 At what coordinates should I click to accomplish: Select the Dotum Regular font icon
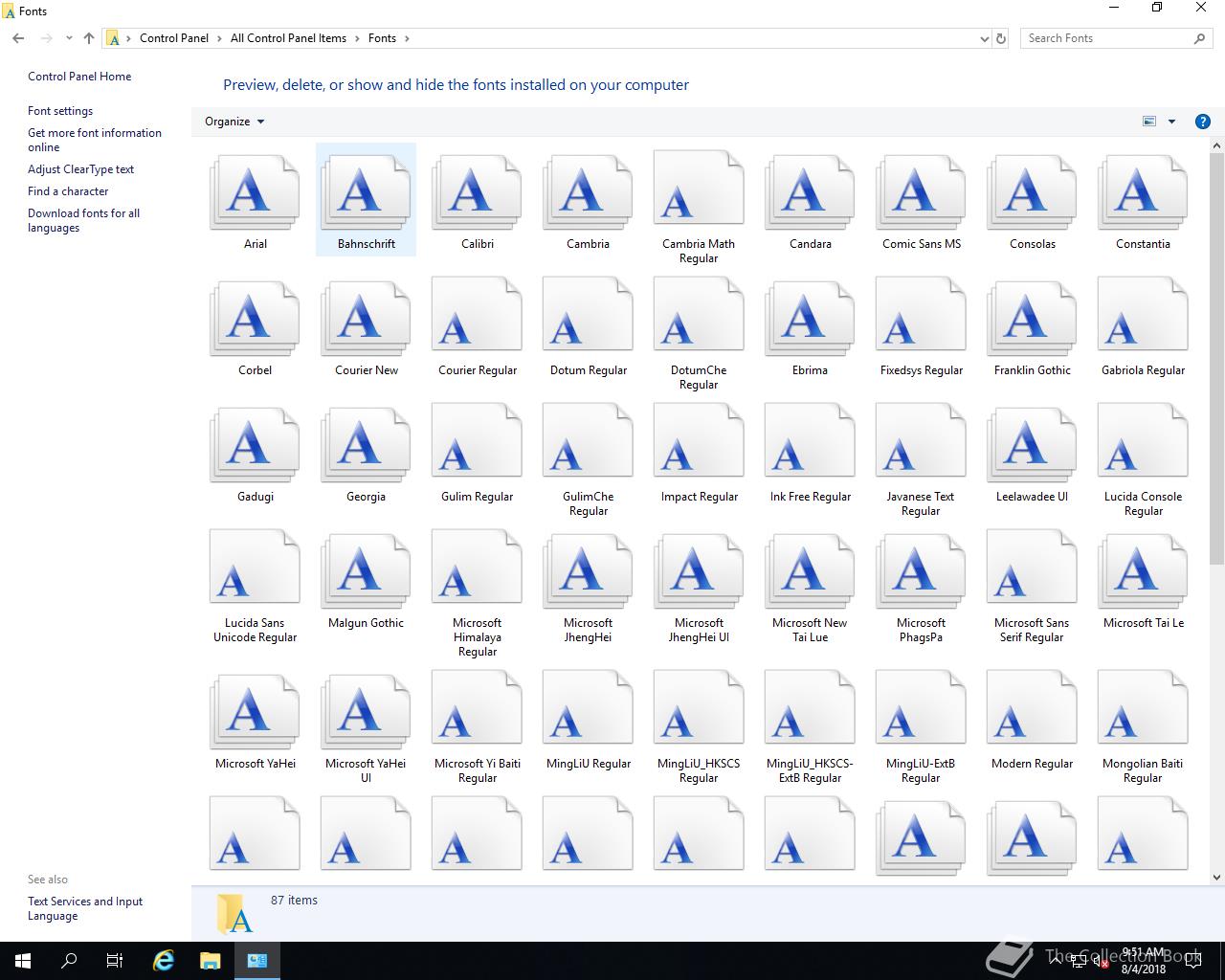pyautogui.click(x=588, y=315)
